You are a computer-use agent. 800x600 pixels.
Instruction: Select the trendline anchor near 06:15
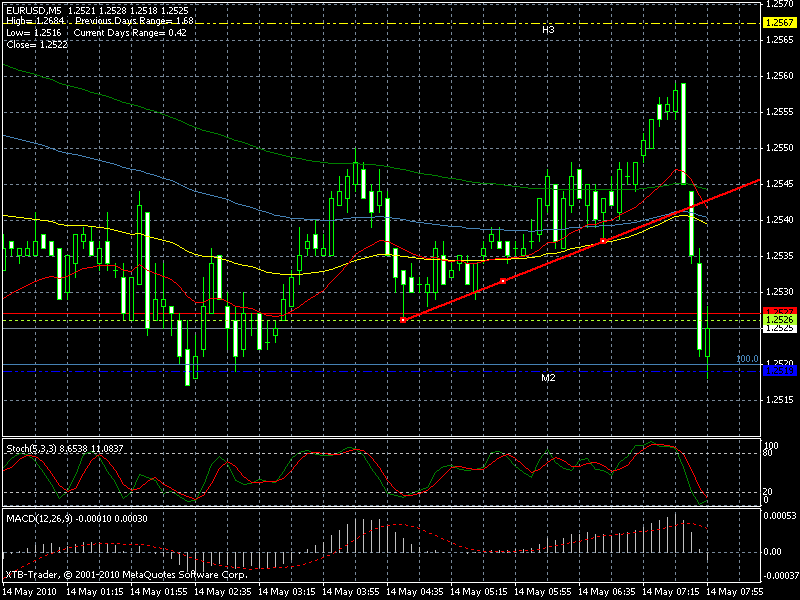[603, 241]
